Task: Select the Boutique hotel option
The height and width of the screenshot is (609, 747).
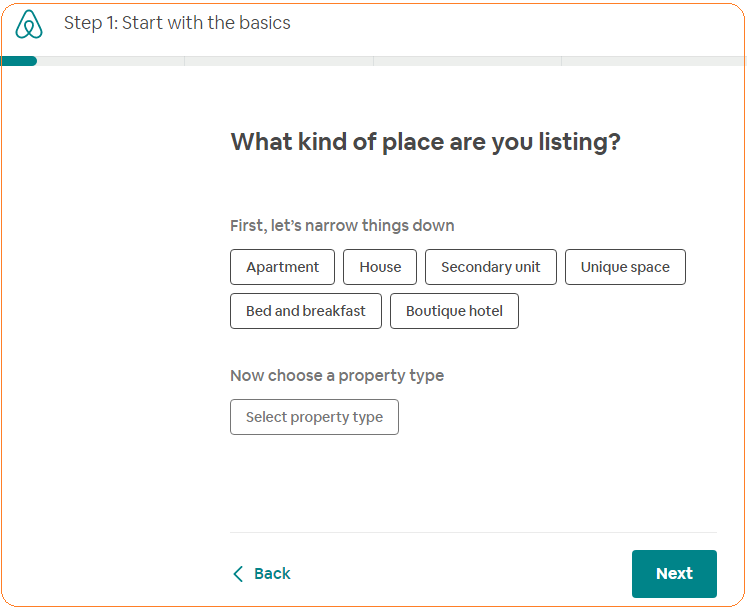Action: pyautogui.click(x=454, y=311)
